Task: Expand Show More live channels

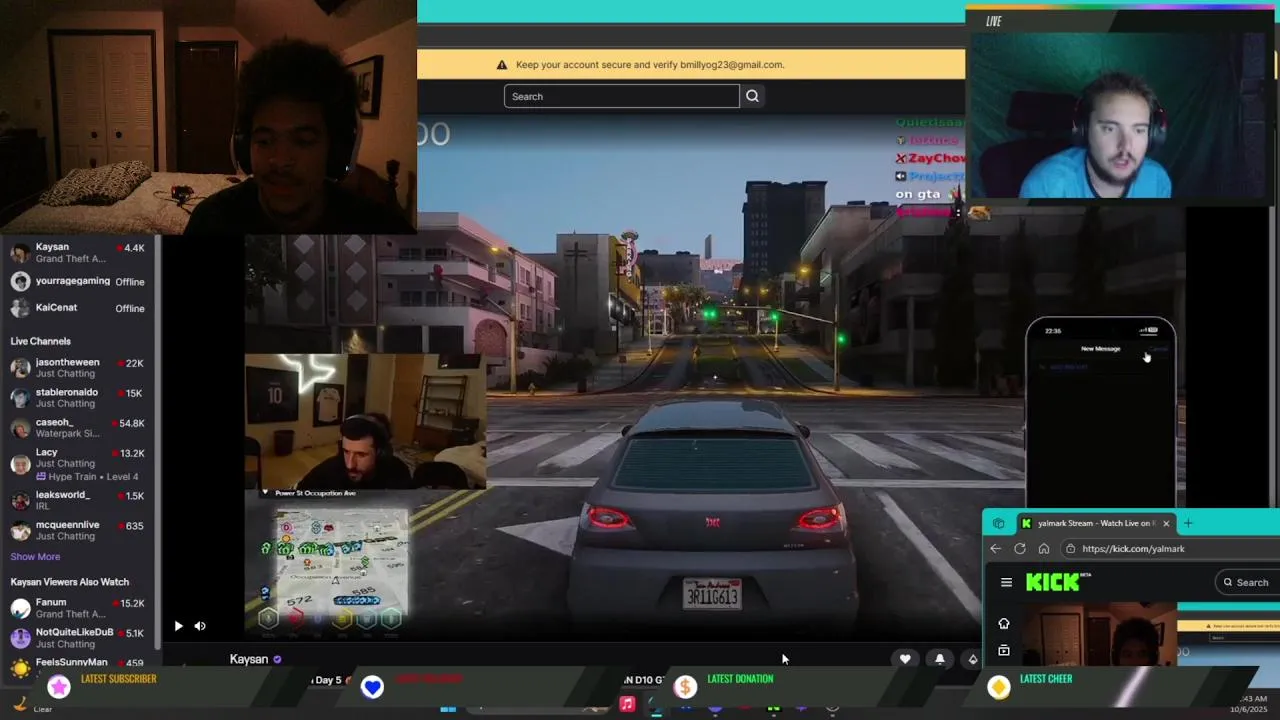Action: click(x=35, y=557)
